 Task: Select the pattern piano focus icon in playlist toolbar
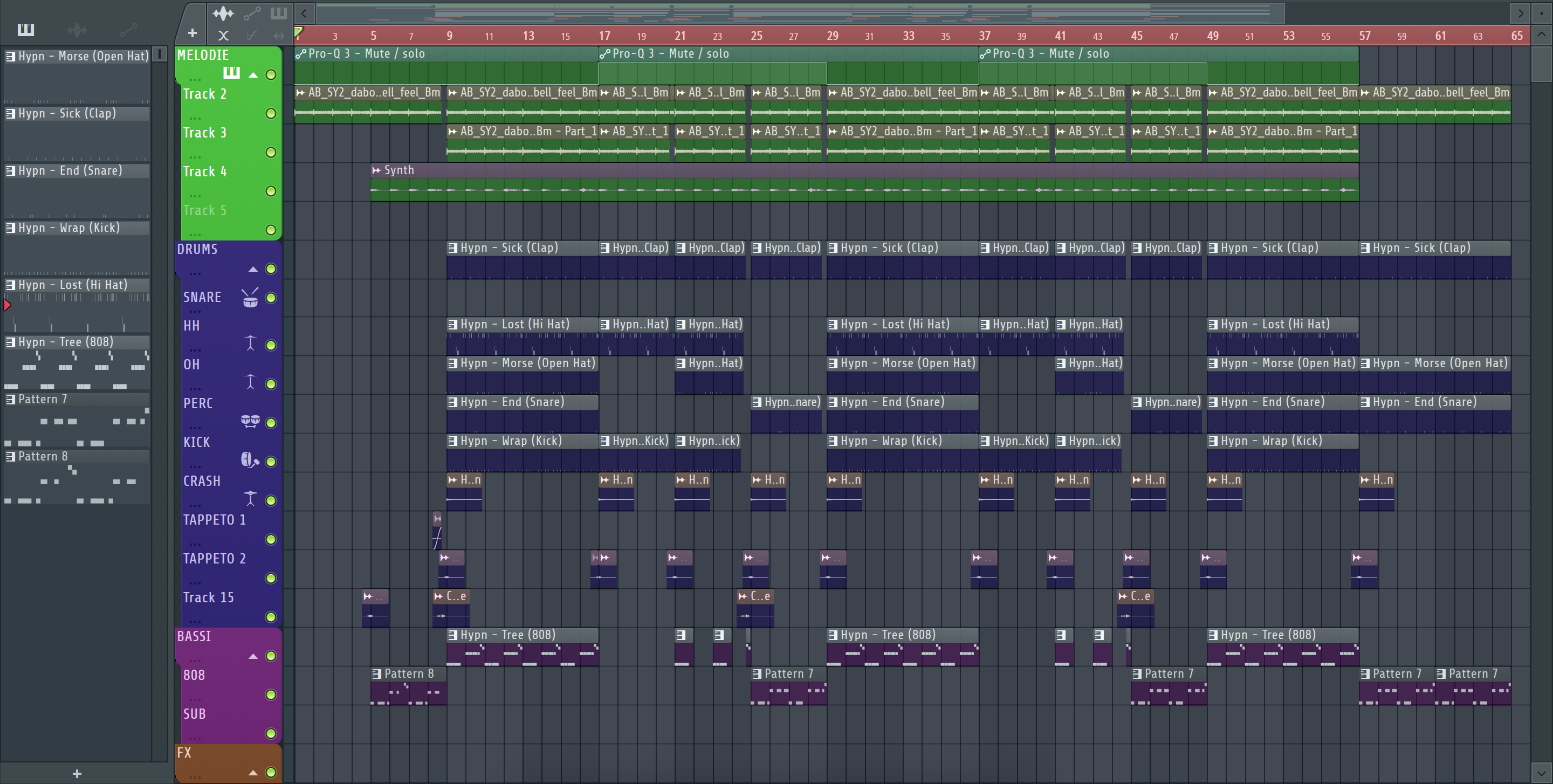[x=279, y=12]
